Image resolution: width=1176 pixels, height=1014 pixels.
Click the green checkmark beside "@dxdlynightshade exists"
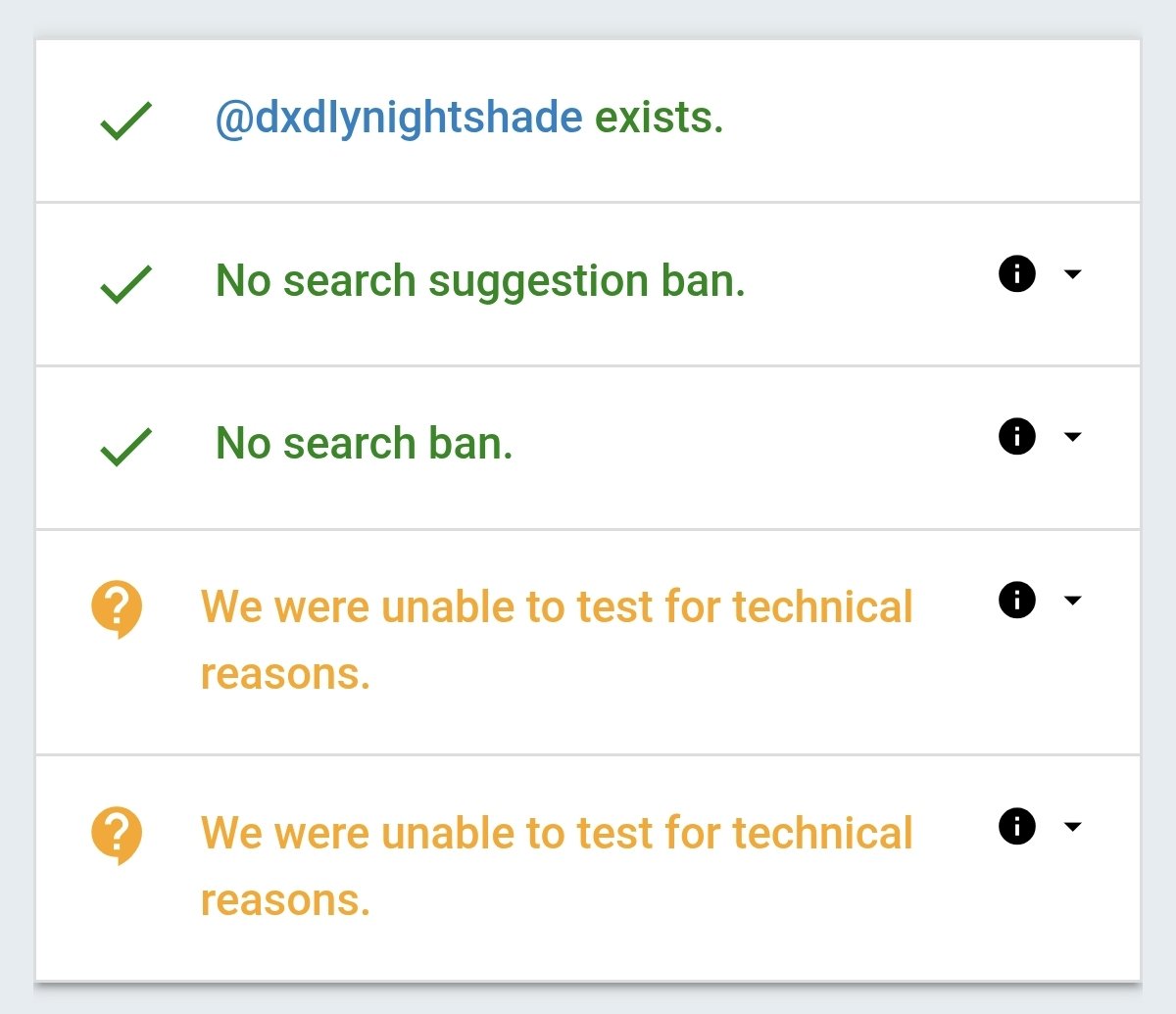125,121
